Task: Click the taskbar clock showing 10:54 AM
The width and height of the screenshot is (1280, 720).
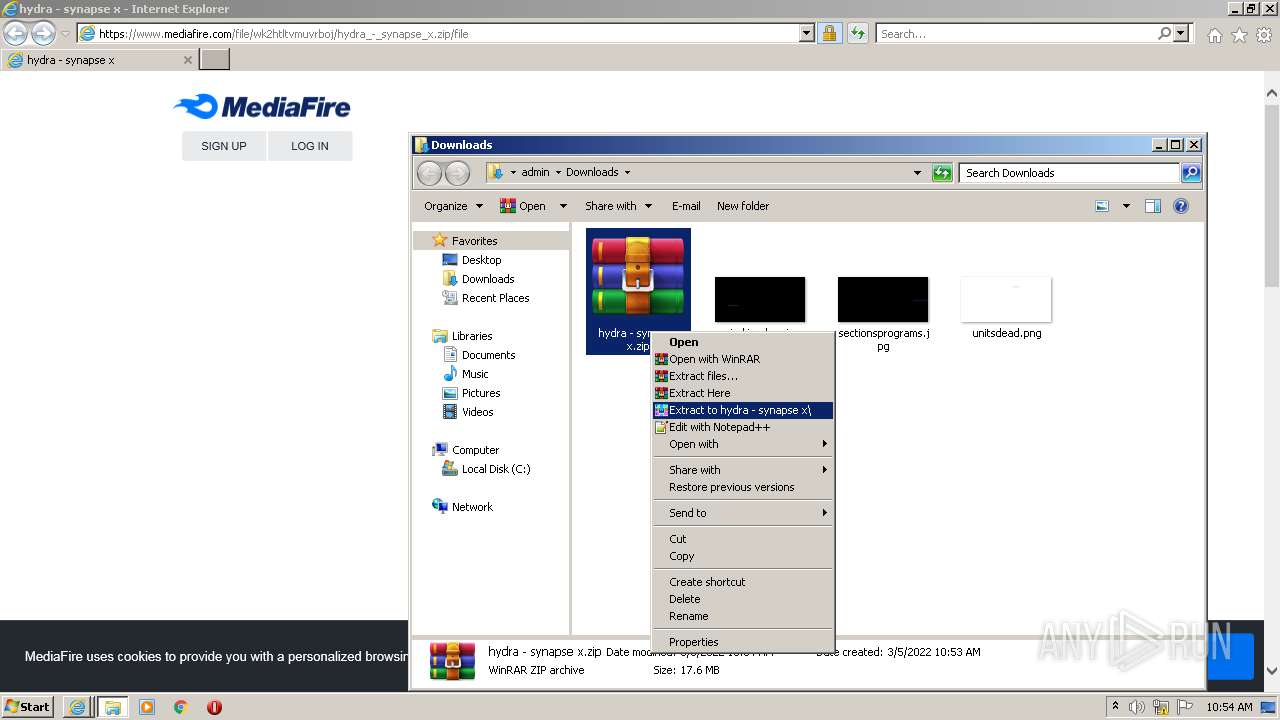Action: pos(1229,707)
